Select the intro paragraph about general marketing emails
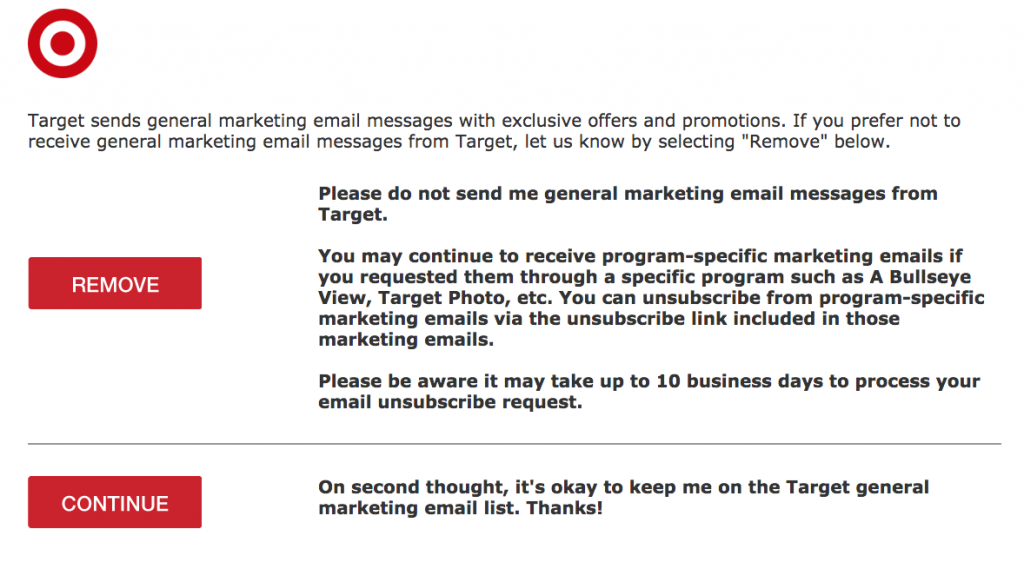 point(494,131)
